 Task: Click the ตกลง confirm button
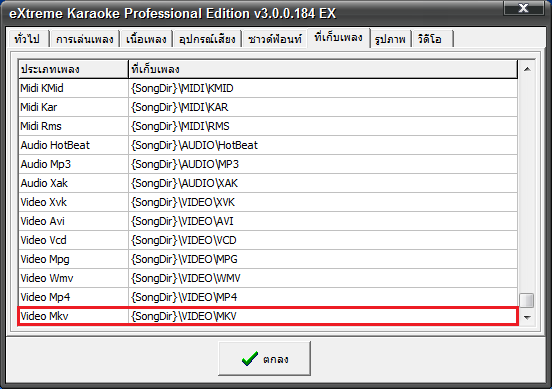point(264,358)
